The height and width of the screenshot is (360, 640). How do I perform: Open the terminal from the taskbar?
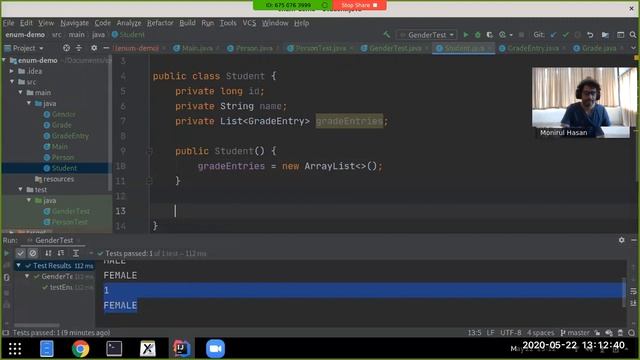coord(114,349)
